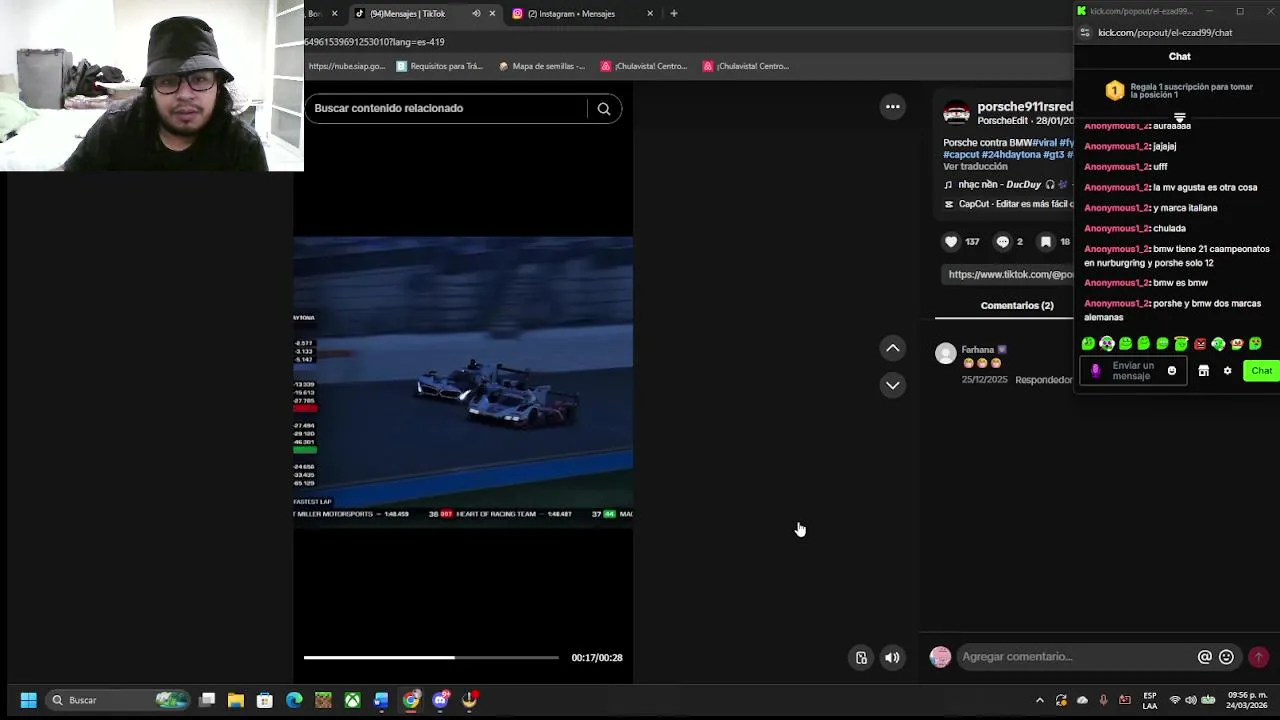Image resolution: width=1280 pixels, height=720 pixels.
Task: Select the first green emote in Kick chat
Action: coord(1088,344)
